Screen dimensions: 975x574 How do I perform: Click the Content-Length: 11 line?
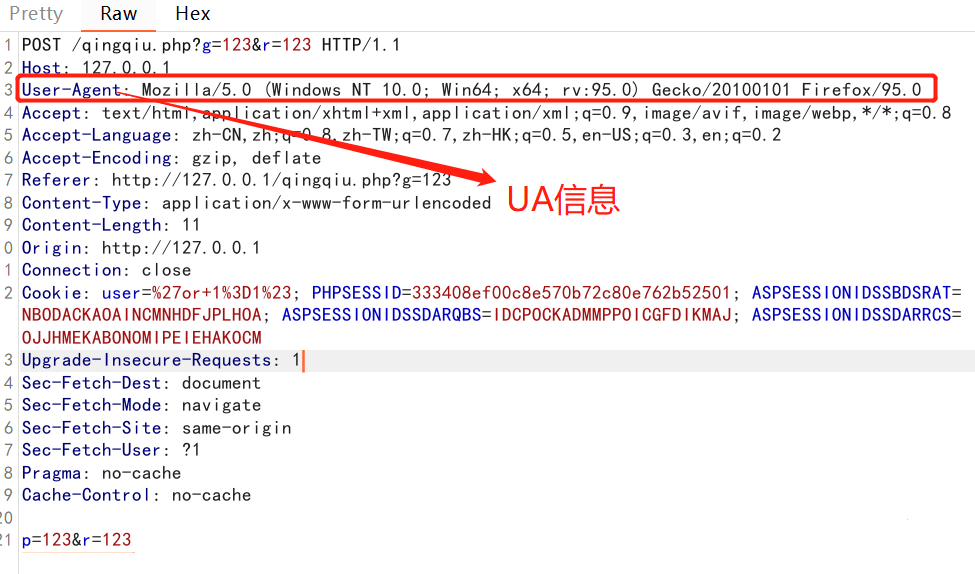point(111,225)
